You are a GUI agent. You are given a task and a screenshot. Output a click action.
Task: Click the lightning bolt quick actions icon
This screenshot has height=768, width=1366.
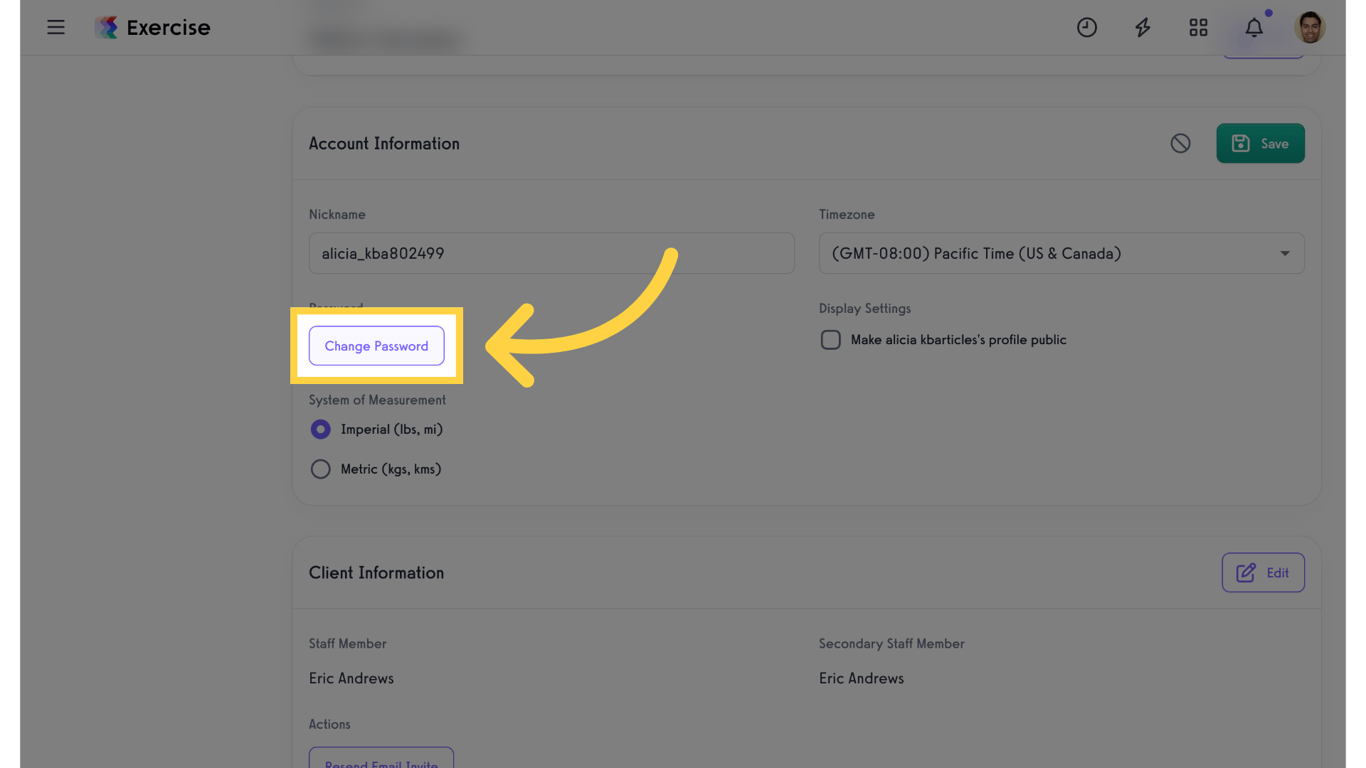[1142, 27]
